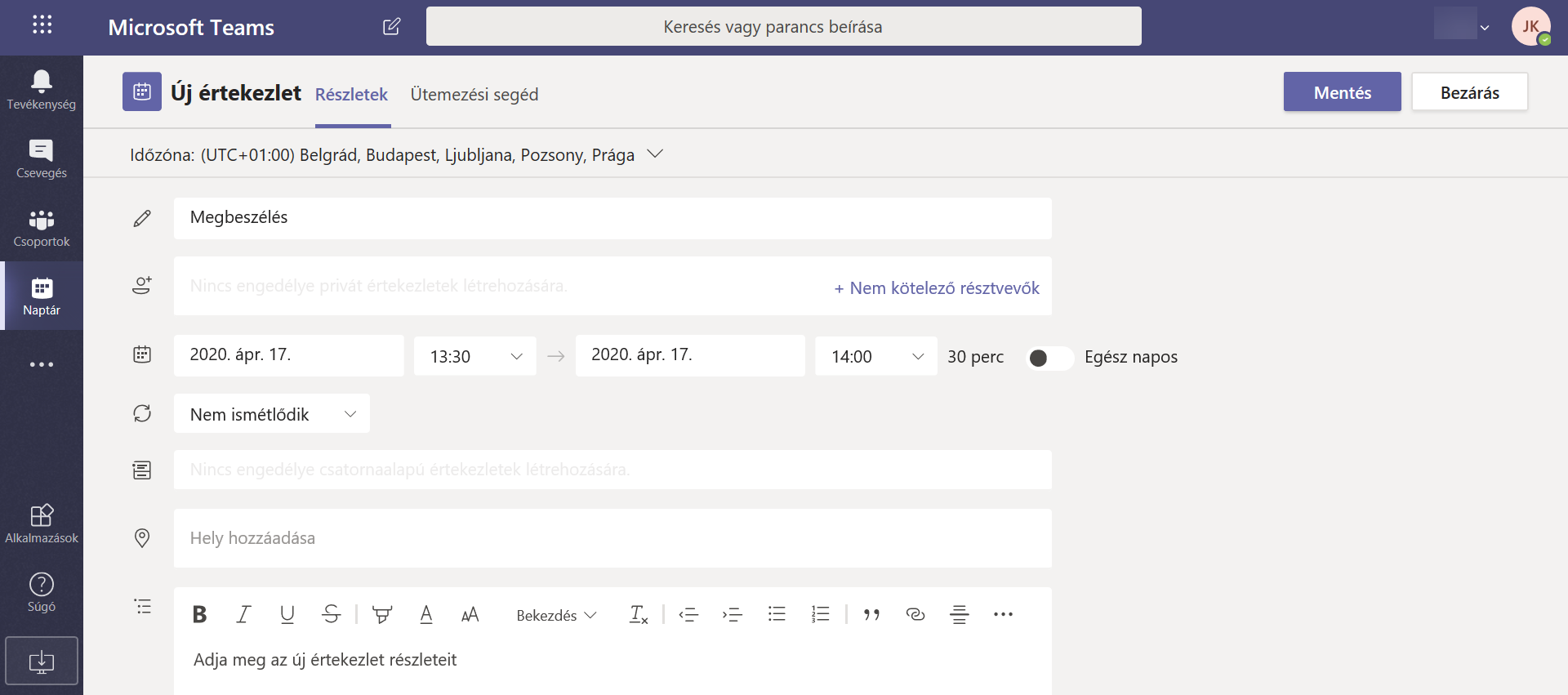Image resolution: width=1568 pixels, height=695 pixels.
Task: Switch to the Ütemezési segéd tab
Action: [474, 95]
